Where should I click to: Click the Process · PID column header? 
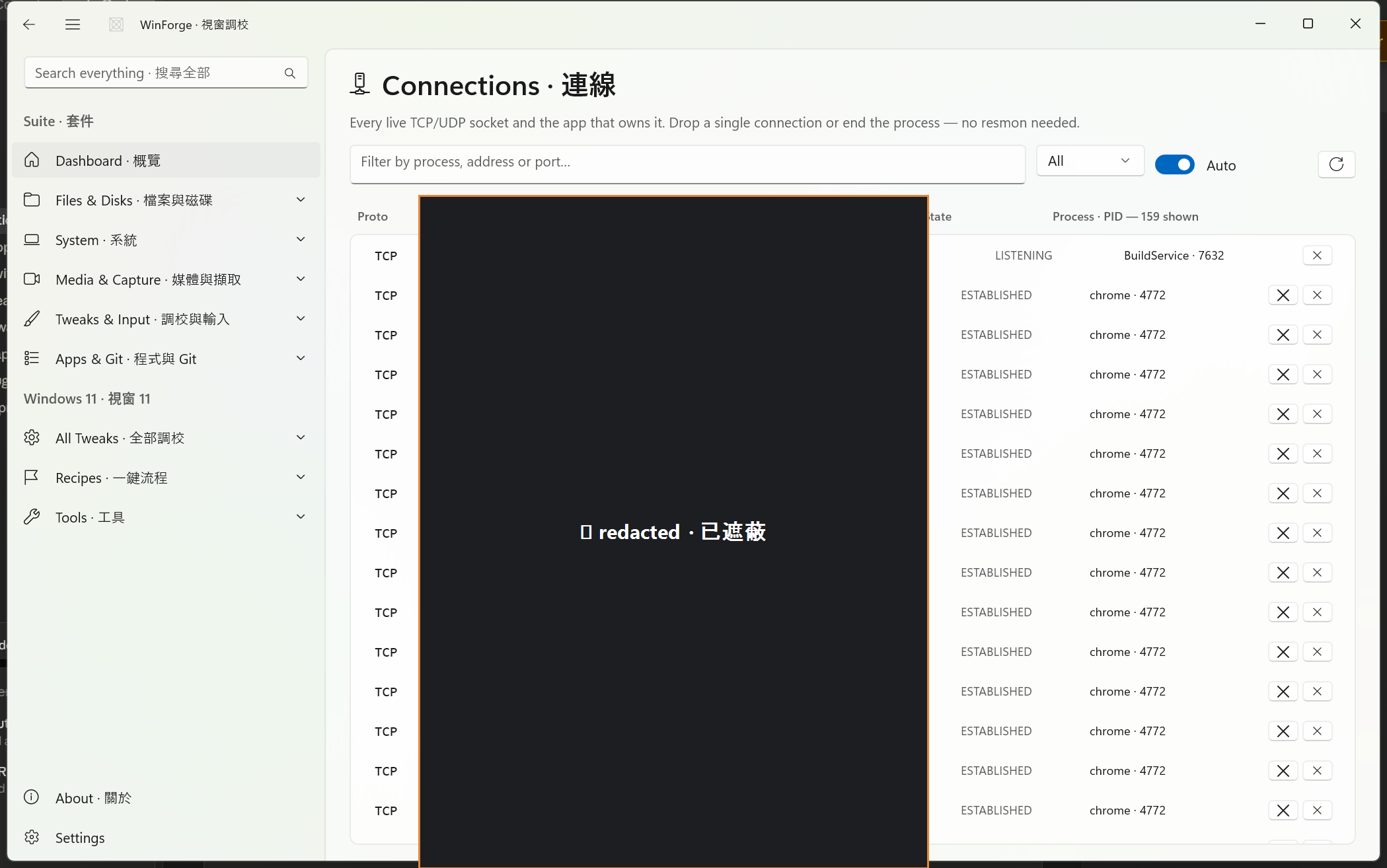pyautogui.click(x=1125, y=217)
